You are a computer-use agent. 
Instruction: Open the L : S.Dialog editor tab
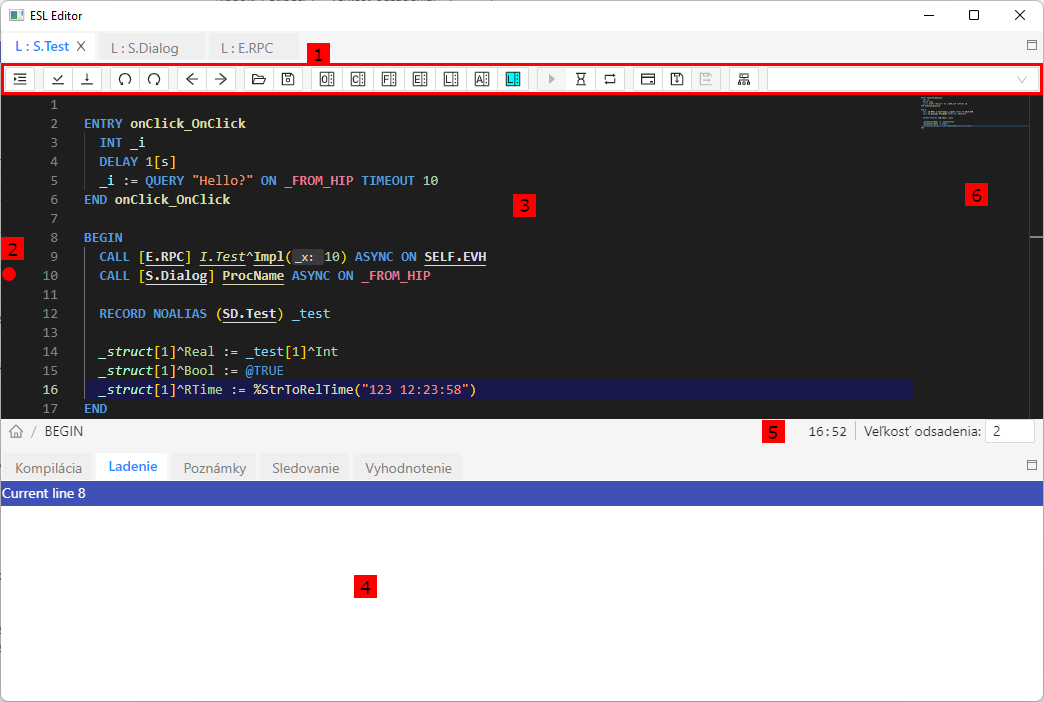click(145, 47)
